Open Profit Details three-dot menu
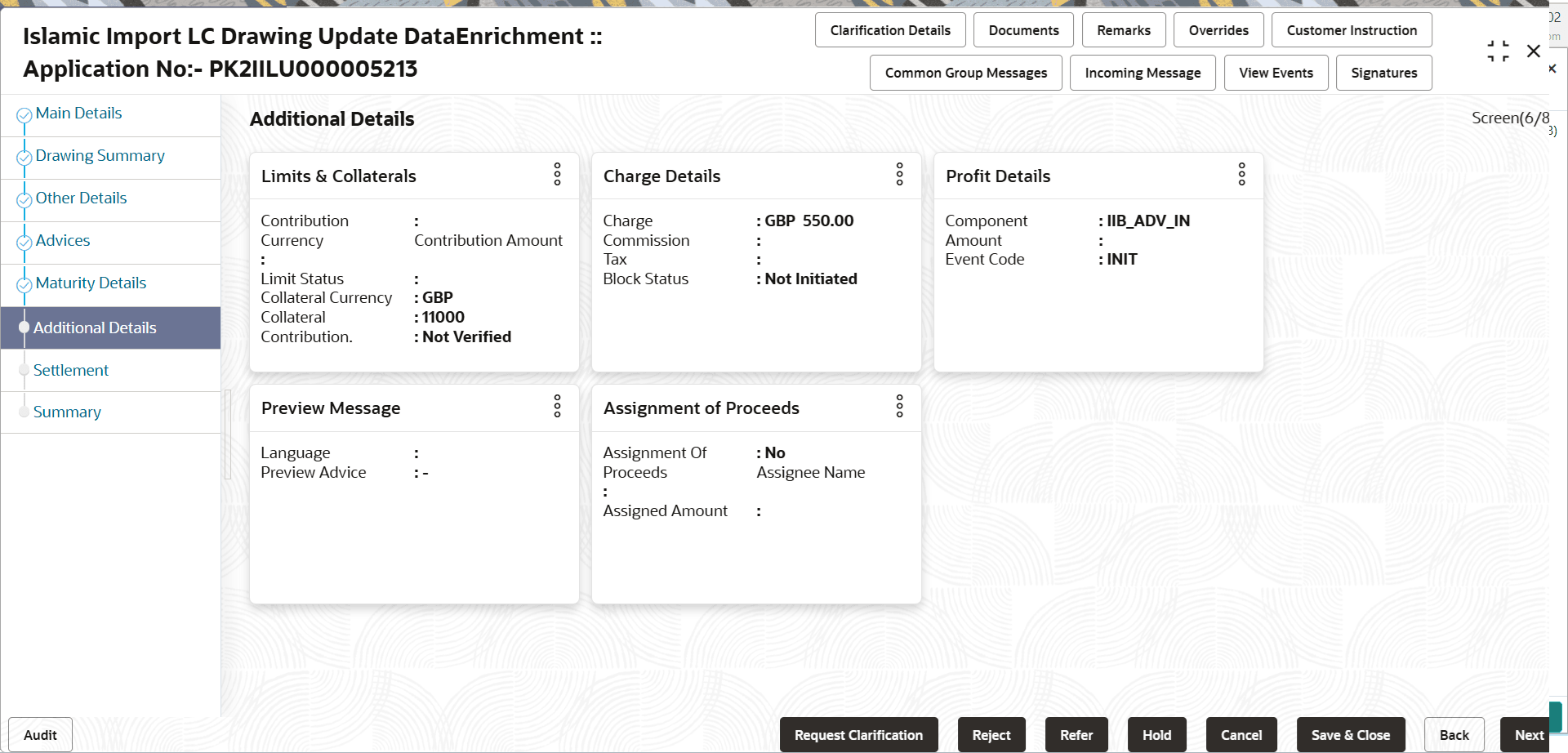The height and width of the screenshot is (753, 1568). [x=1242, y=174]
